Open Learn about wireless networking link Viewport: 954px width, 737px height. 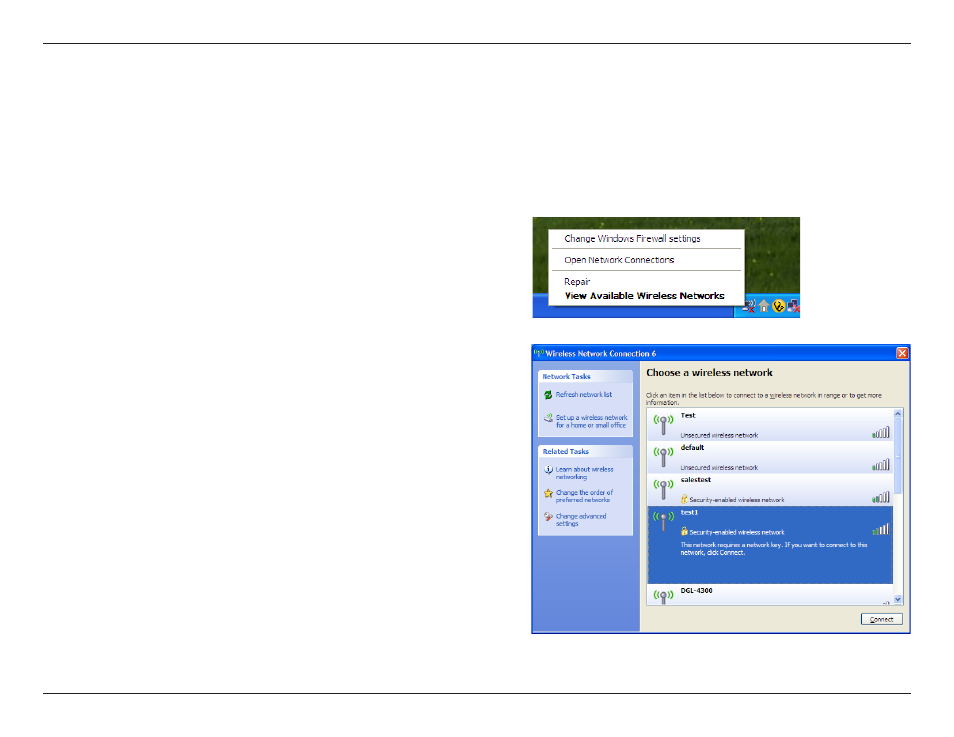584,473
